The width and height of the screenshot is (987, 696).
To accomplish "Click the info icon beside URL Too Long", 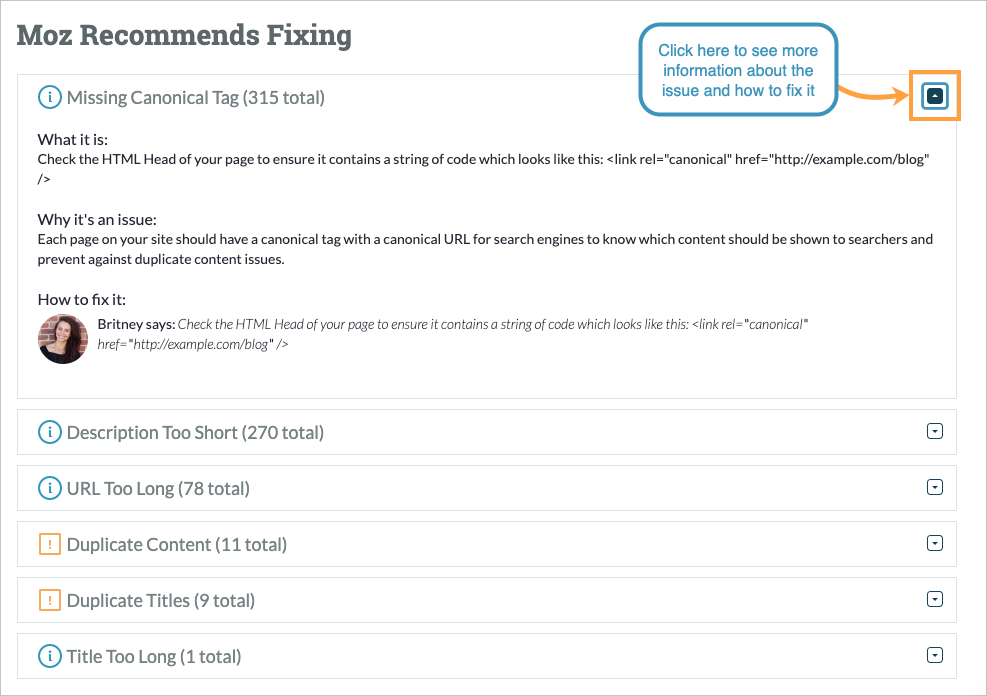I will [49, 488].
